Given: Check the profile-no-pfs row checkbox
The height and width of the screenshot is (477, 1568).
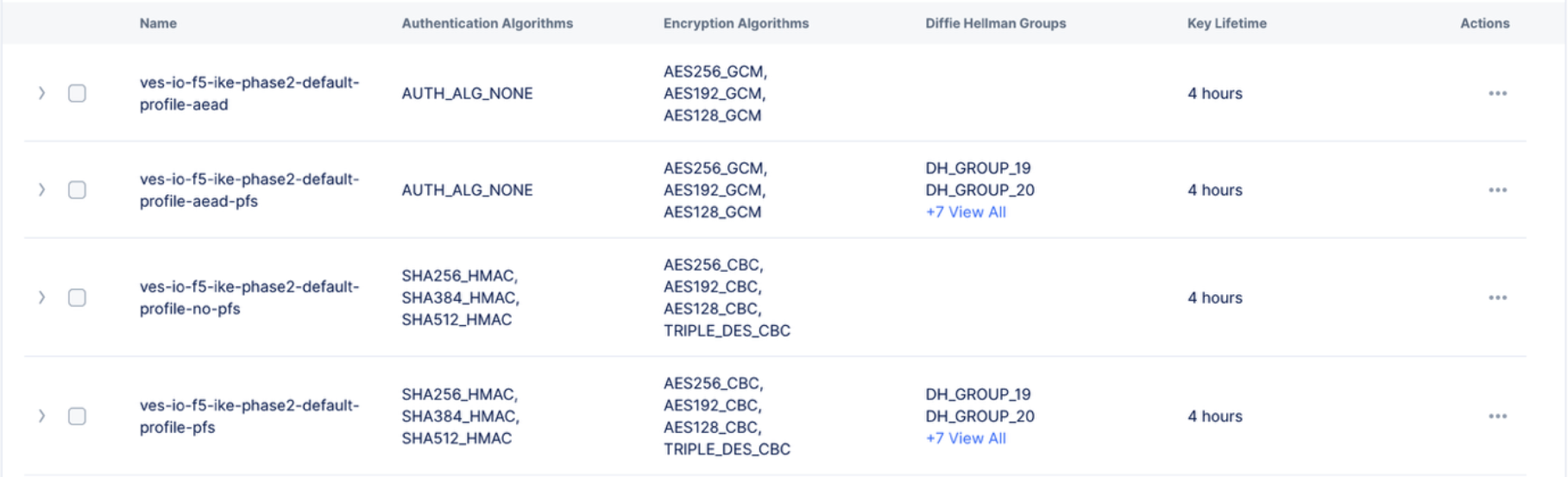Looking at the screenshot, I should 77,298.
